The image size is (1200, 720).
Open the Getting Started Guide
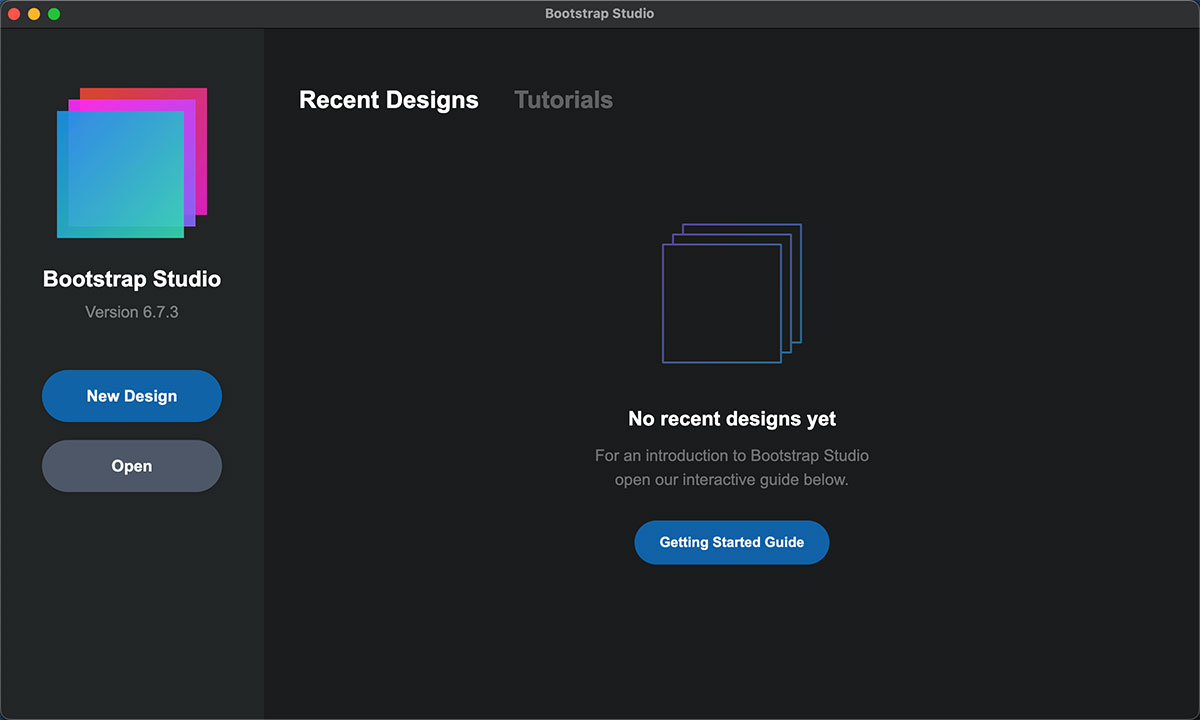tap(731, 542)
